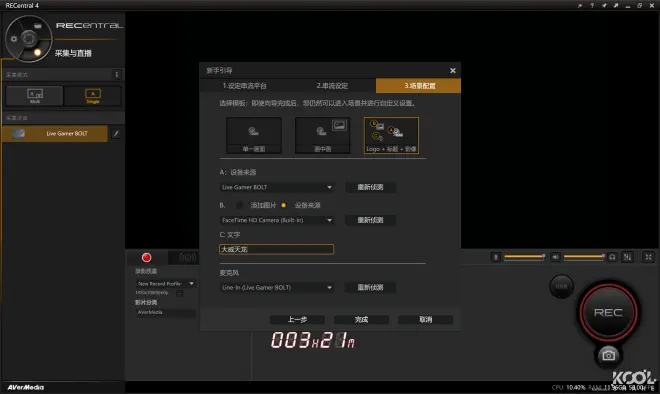Re-detect devices for source B
The width and height of the screenshot is (660, 394).
(x=370, y=220)
